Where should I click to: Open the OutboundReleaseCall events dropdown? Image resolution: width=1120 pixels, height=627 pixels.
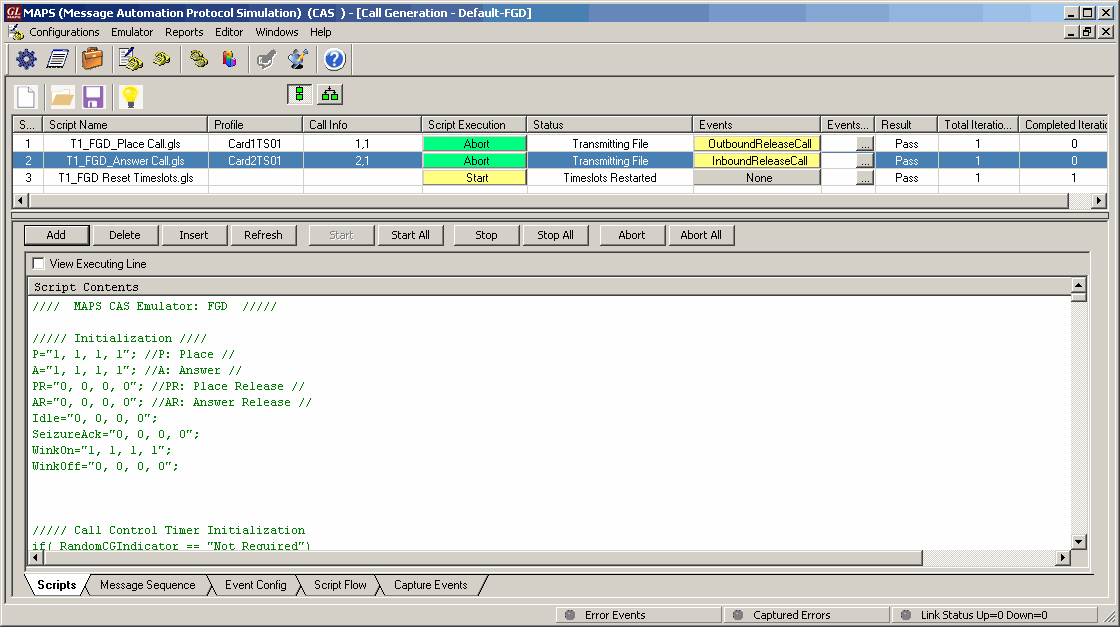click(757, 144)
